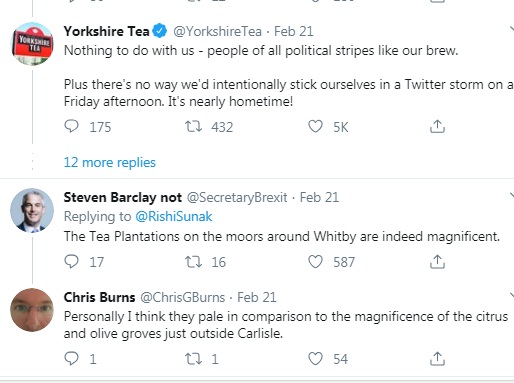Share Chris Burns' tweet

tap(437, 359)
